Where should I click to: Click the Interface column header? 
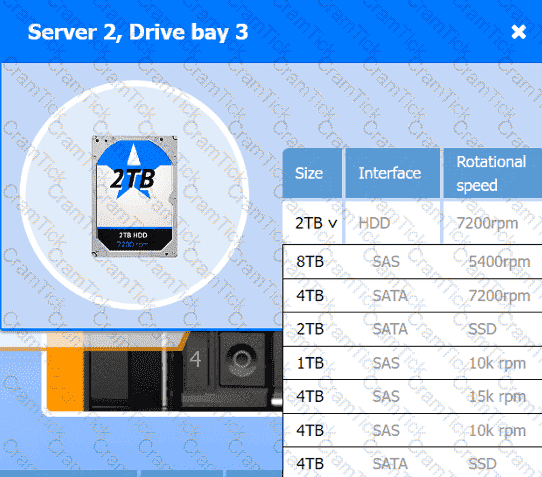(x=393, y=173)
